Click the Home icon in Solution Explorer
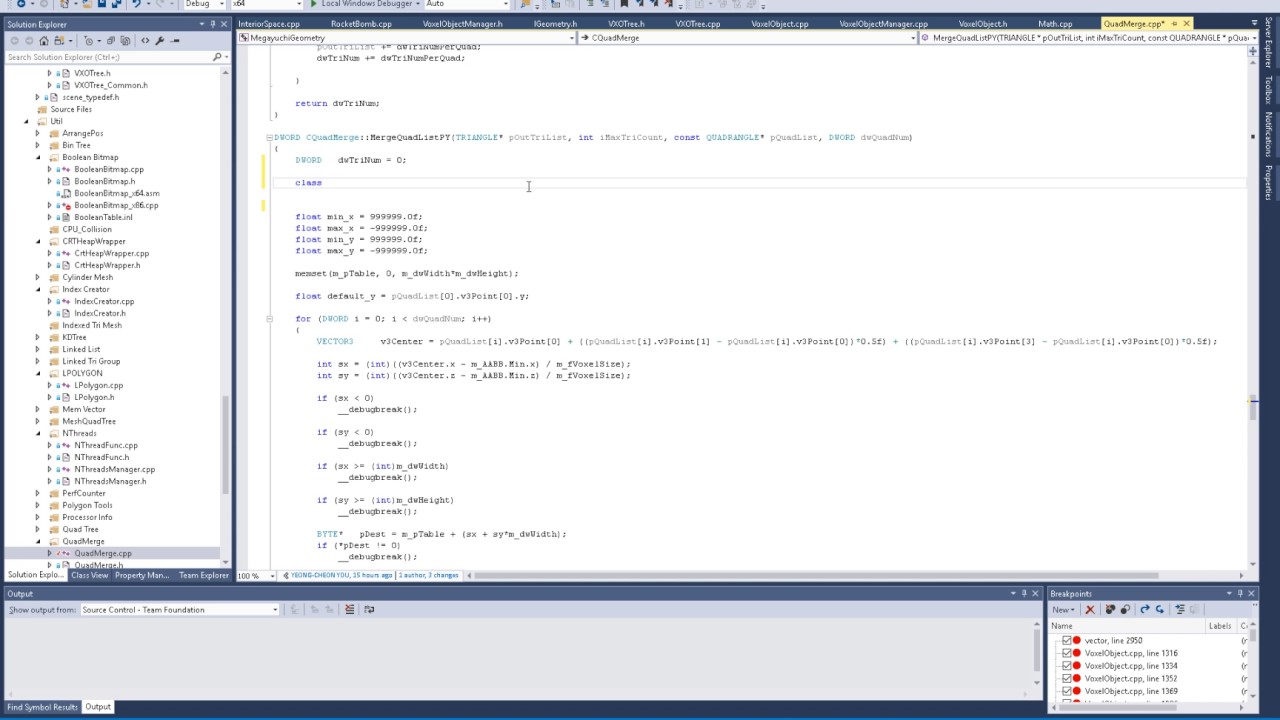The image size is (1280, 720). (44, 41)
